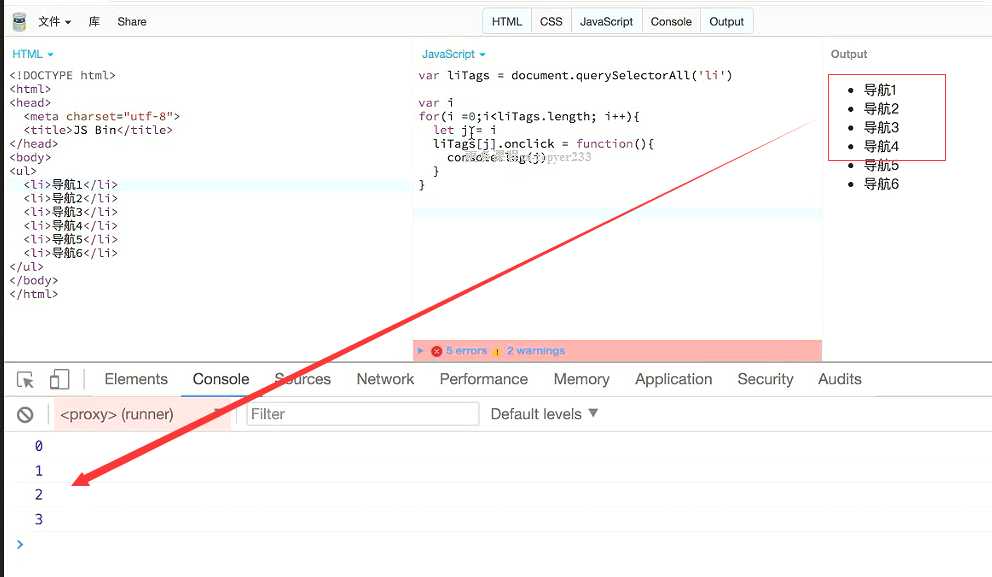992x577 pixels.
Task: Click the console output value 1
Action: [x=39, y=471]
